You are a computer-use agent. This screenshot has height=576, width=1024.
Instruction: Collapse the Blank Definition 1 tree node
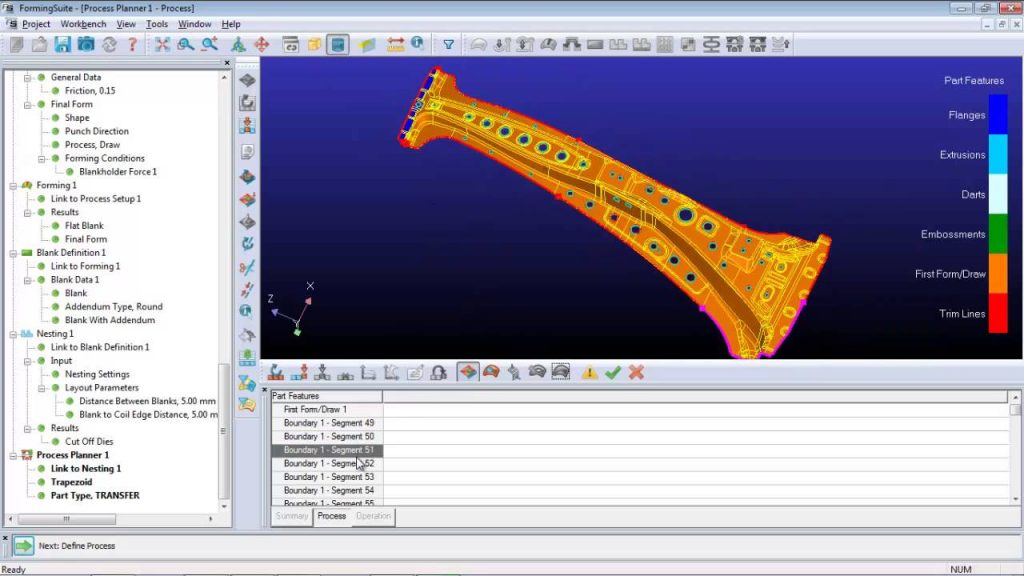tap(13, 253)
